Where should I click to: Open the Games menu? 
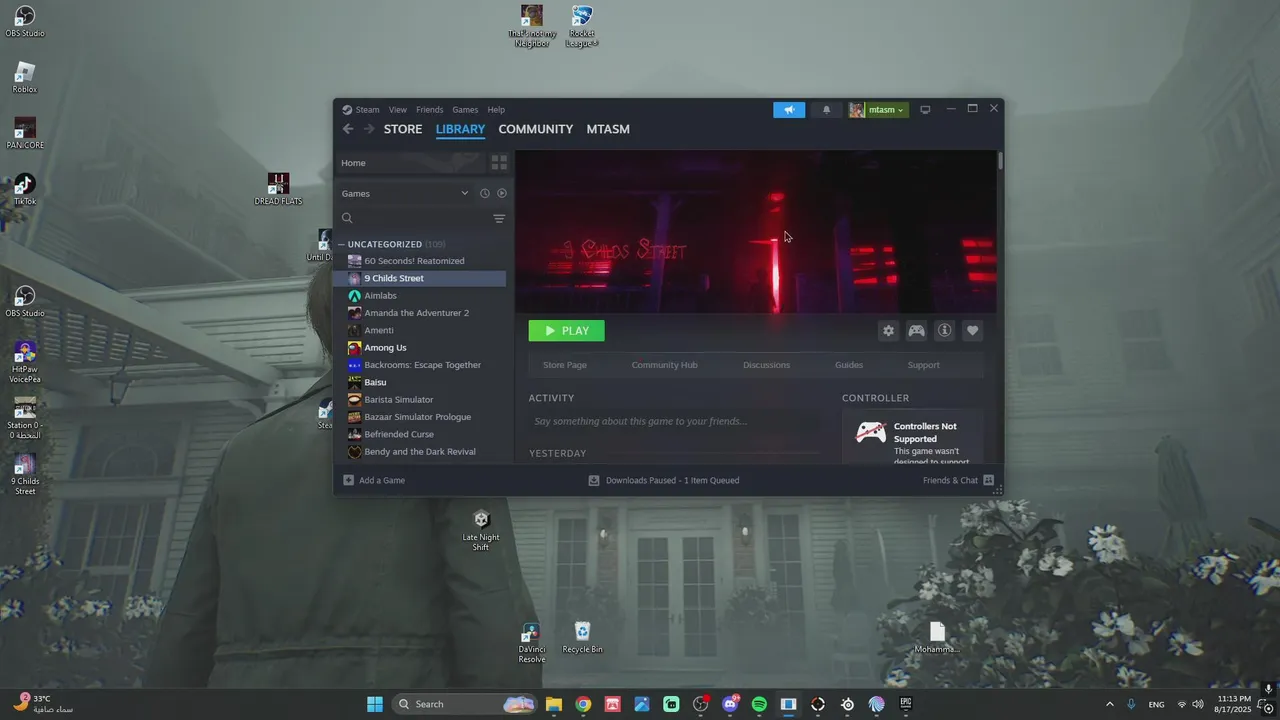(x=465, y=110)
